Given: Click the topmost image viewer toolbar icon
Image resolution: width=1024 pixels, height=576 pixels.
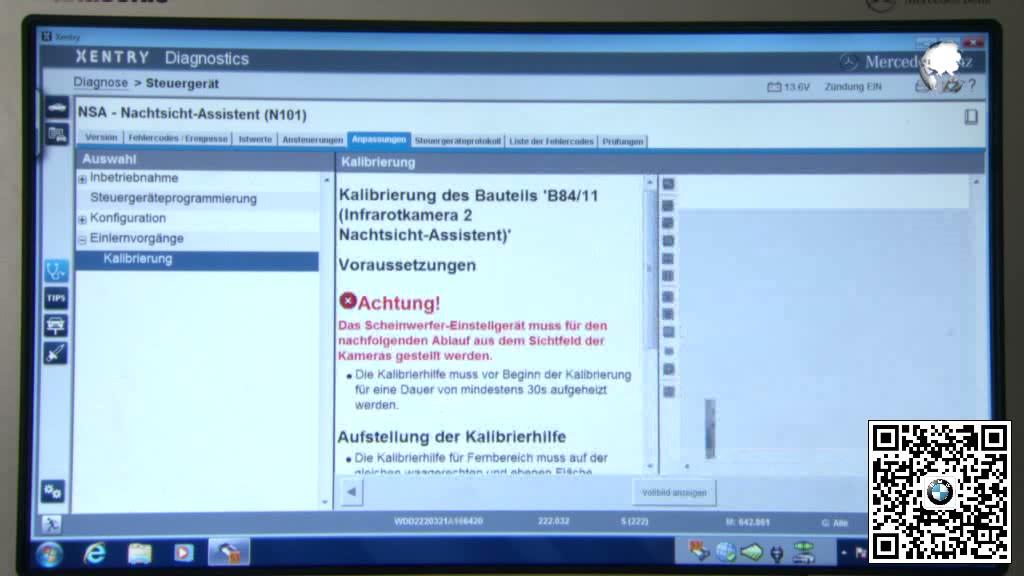Looking at the screenshot, I should 668,184.
